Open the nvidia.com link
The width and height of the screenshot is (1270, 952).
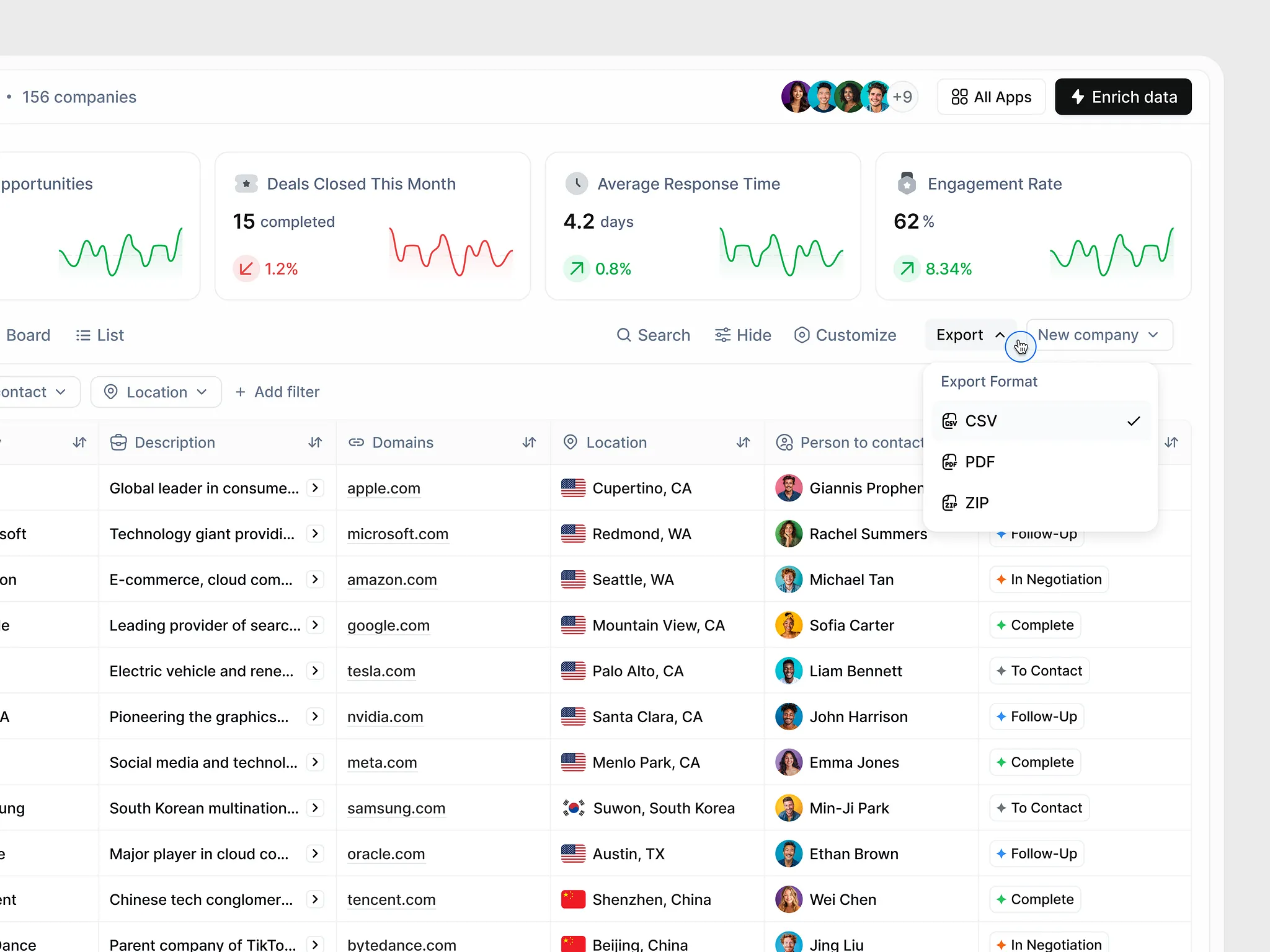pos(385,717)
